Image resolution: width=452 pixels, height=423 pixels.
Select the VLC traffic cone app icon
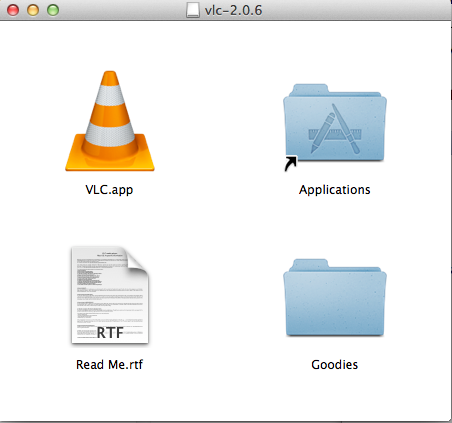(x=110, y=121)
